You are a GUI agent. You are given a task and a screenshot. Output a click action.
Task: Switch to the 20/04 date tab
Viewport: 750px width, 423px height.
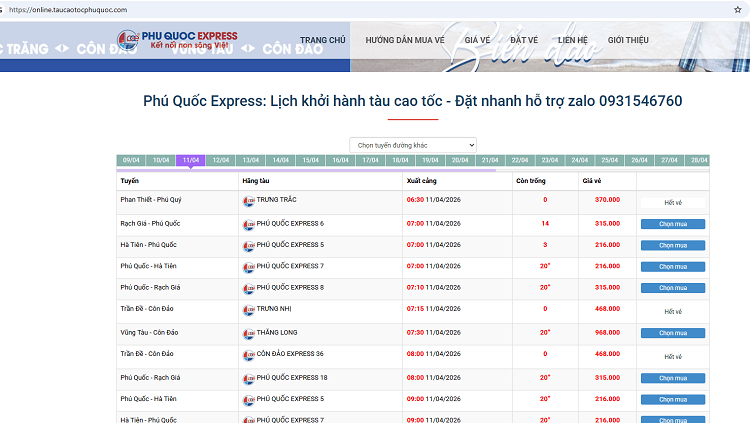coord(460,160)
